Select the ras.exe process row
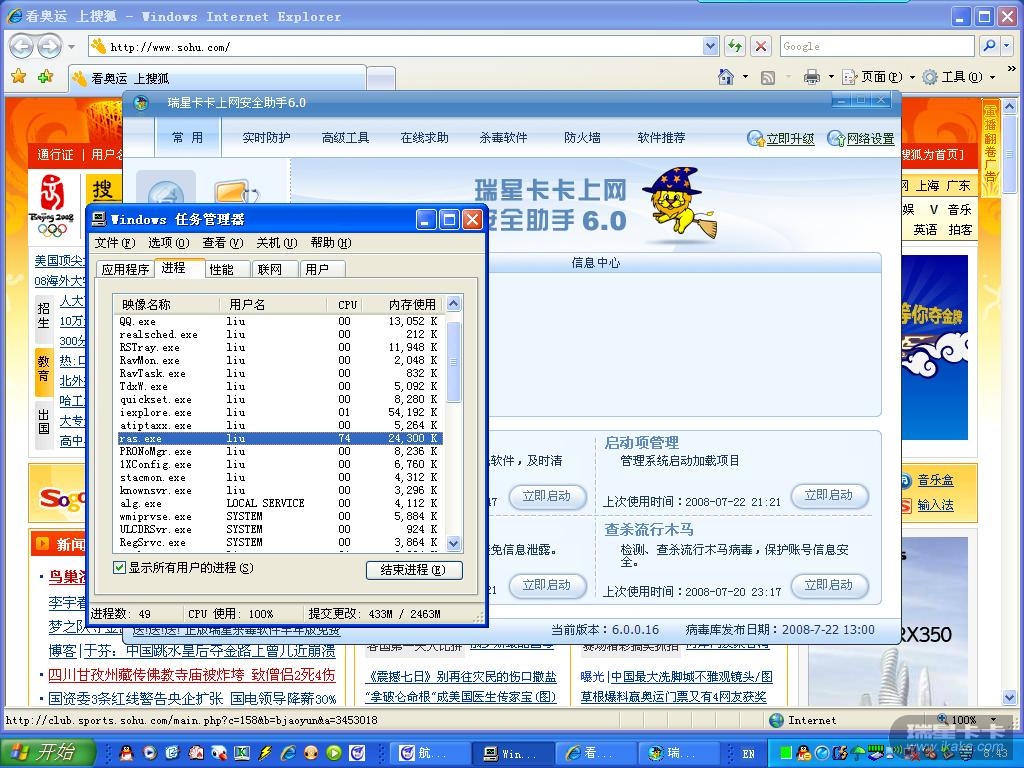Image resolution: width=1024 pixels, height=768 pixels. pos(280,438)
